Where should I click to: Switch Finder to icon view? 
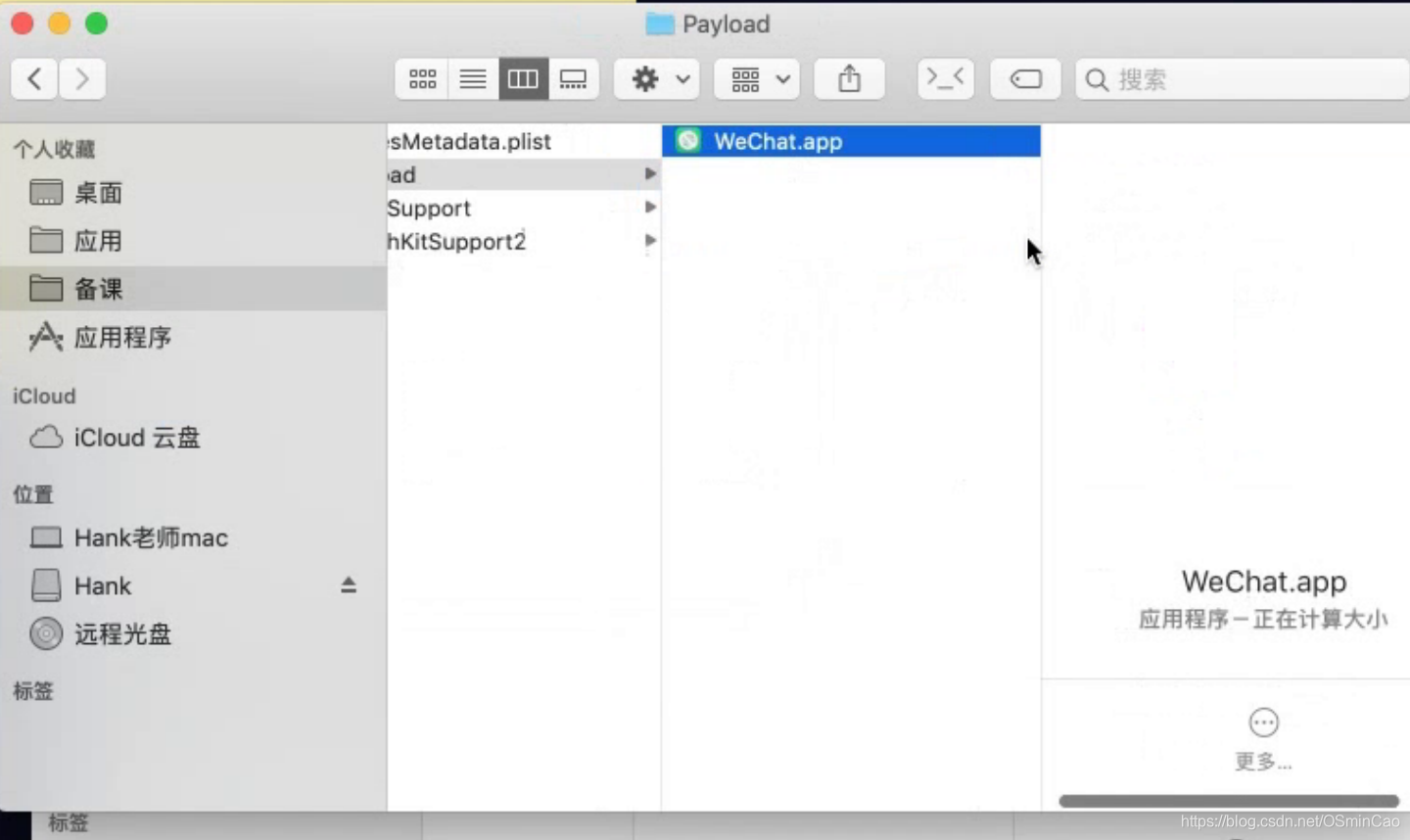422,79
